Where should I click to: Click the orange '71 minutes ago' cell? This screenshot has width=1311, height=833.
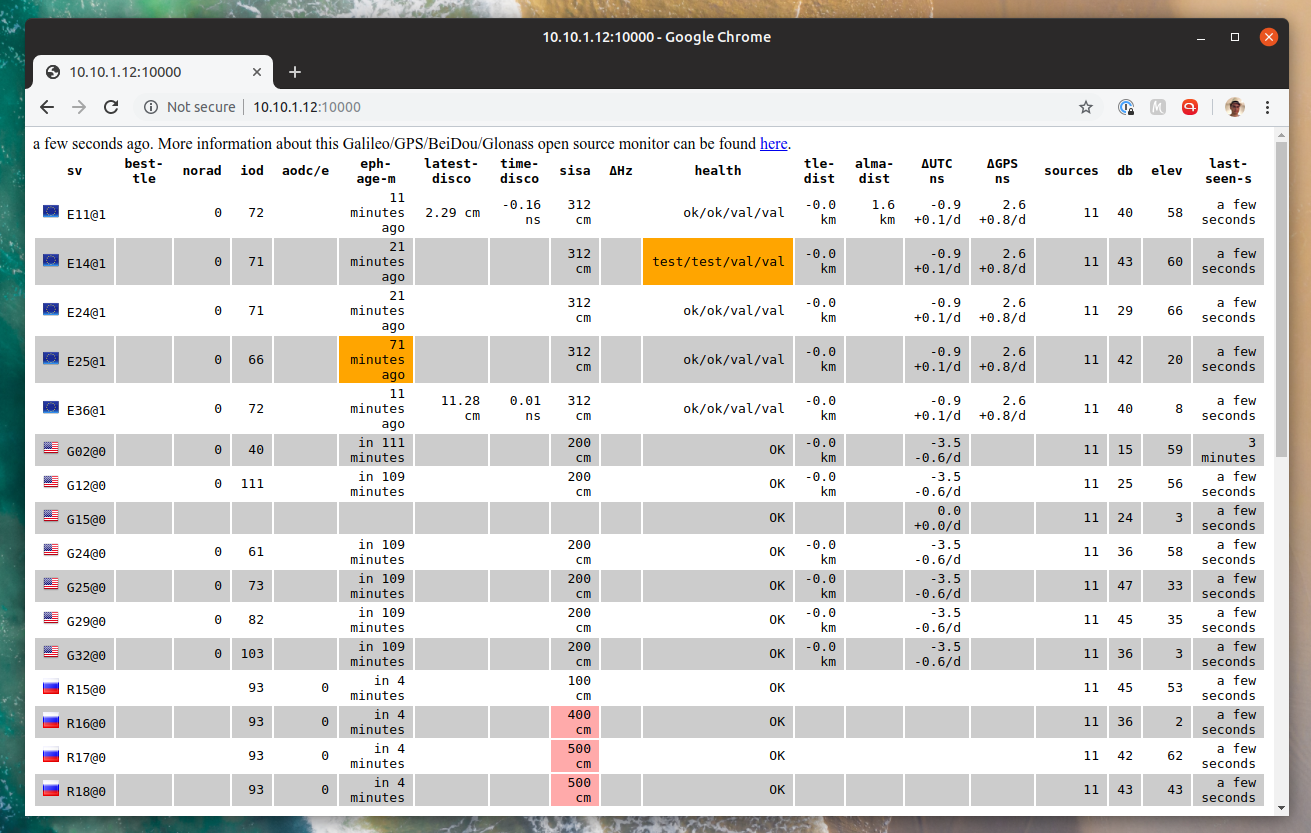tap(376, 359)
